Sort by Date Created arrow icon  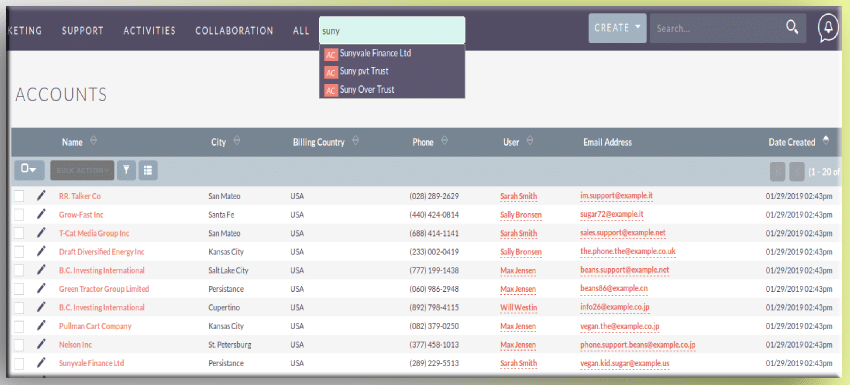click(x=826, y=140)
